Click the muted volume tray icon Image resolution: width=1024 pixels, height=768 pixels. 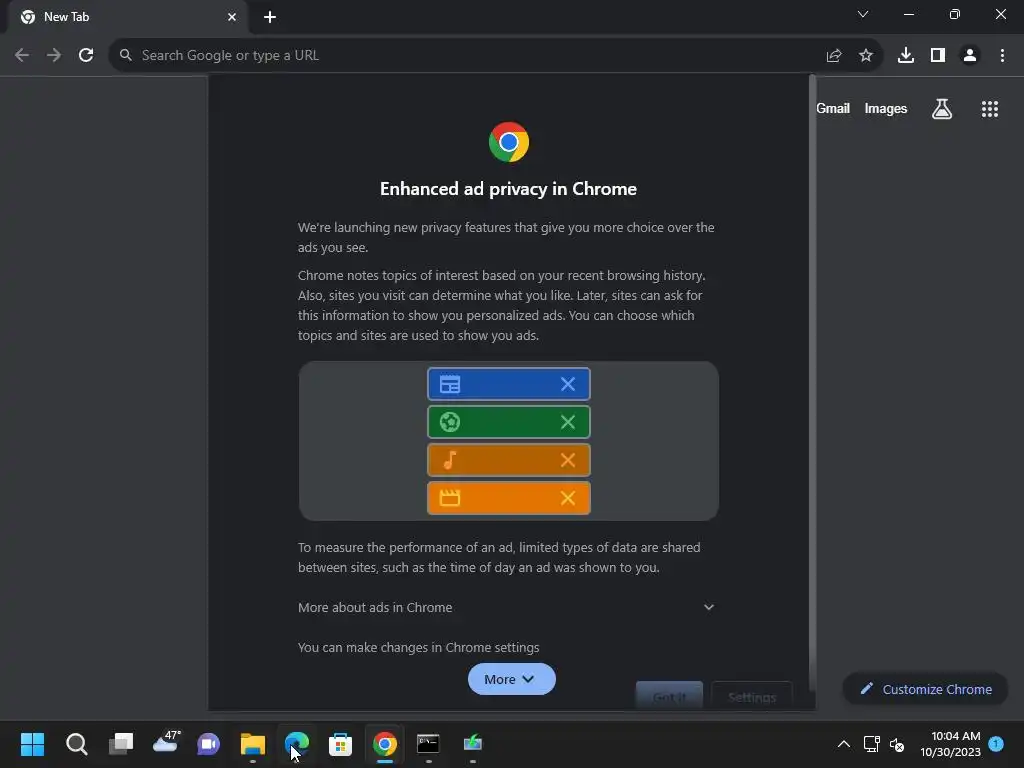point(897,744)
